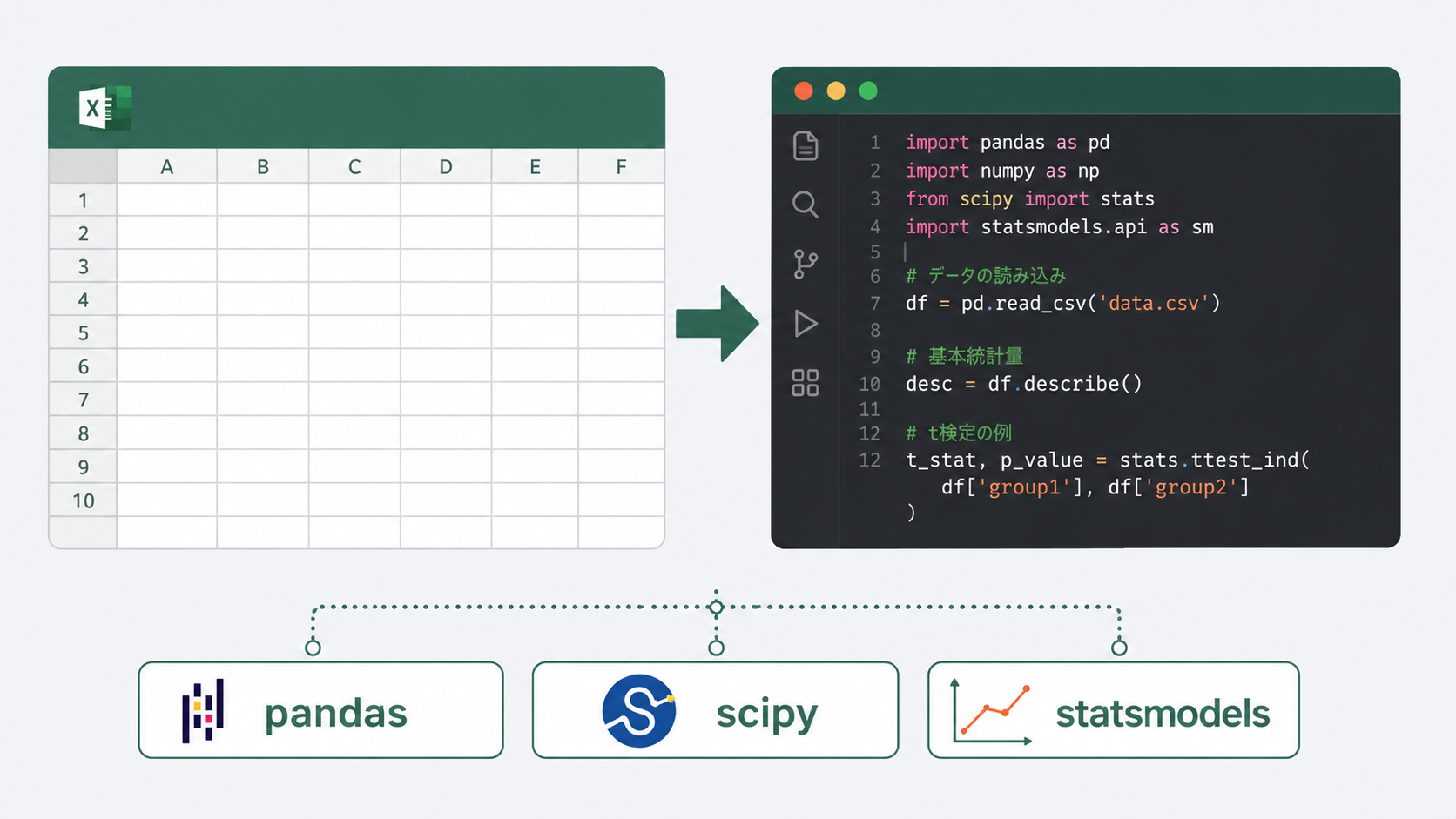Open the Run and Debug play icon

pos(806,324)
